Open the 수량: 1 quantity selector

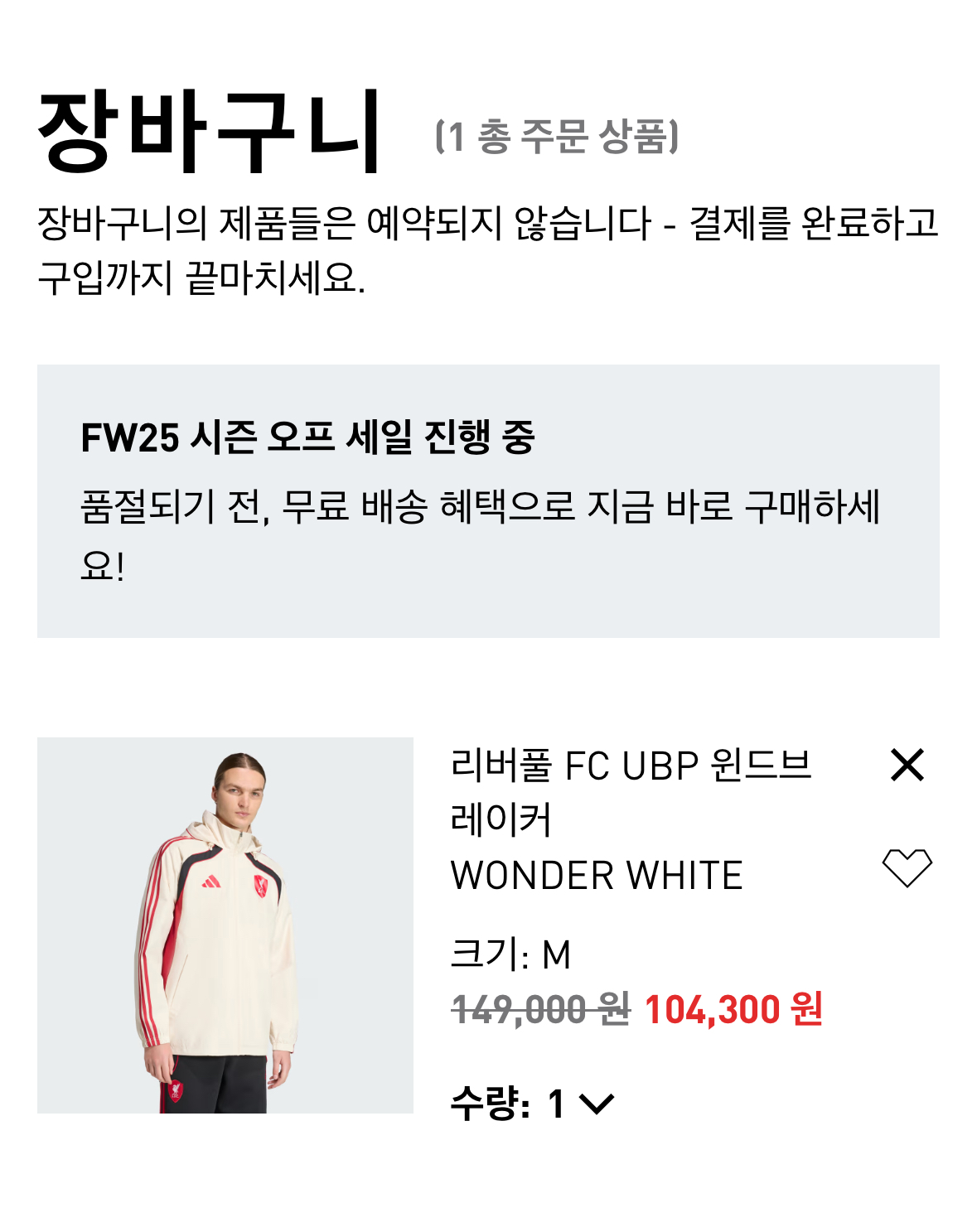click(532, 1104)
